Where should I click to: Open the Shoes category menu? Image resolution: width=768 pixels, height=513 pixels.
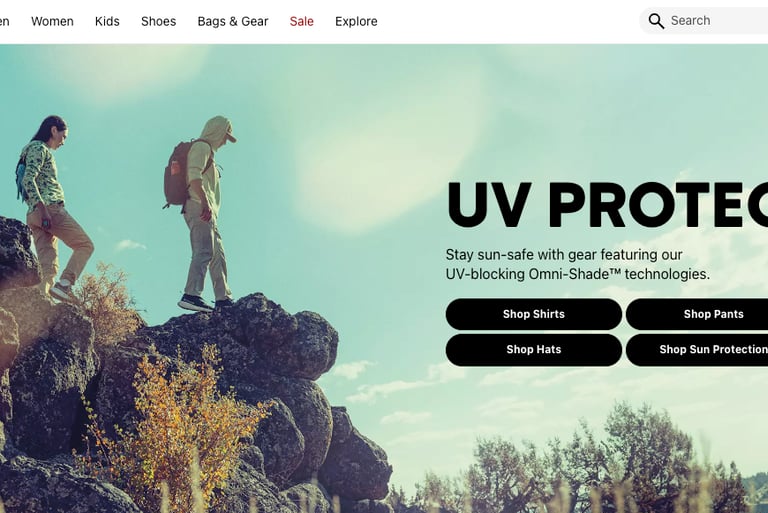point(159,22)
